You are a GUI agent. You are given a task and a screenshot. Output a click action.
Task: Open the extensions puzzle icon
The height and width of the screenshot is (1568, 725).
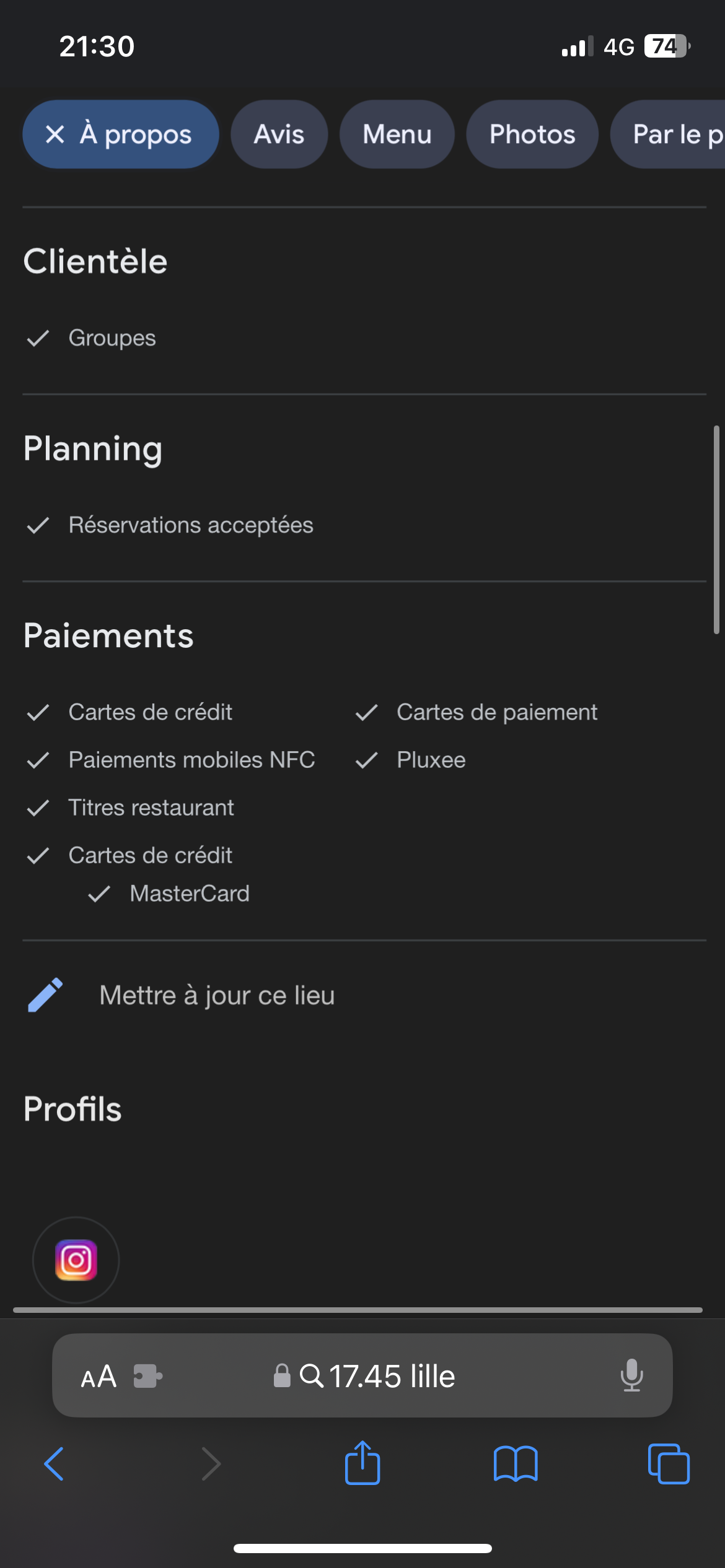(x=147, y=1376)
